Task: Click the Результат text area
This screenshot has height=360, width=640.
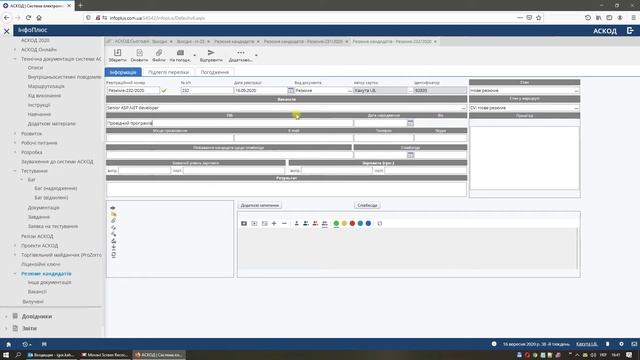Action: tap(286, 189)
